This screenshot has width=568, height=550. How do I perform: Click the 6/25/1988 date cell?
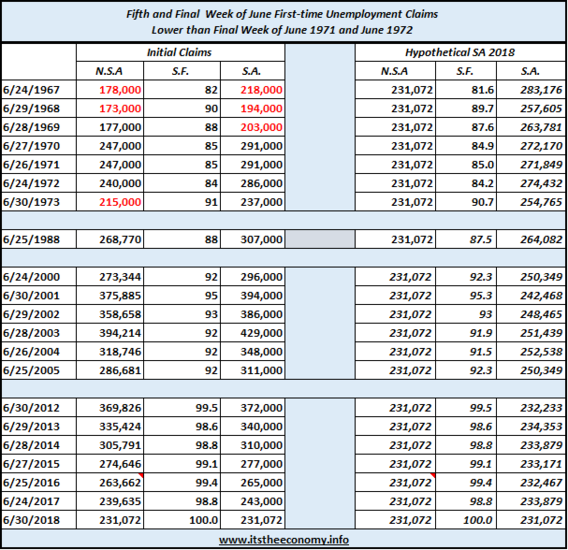point(39,239)
